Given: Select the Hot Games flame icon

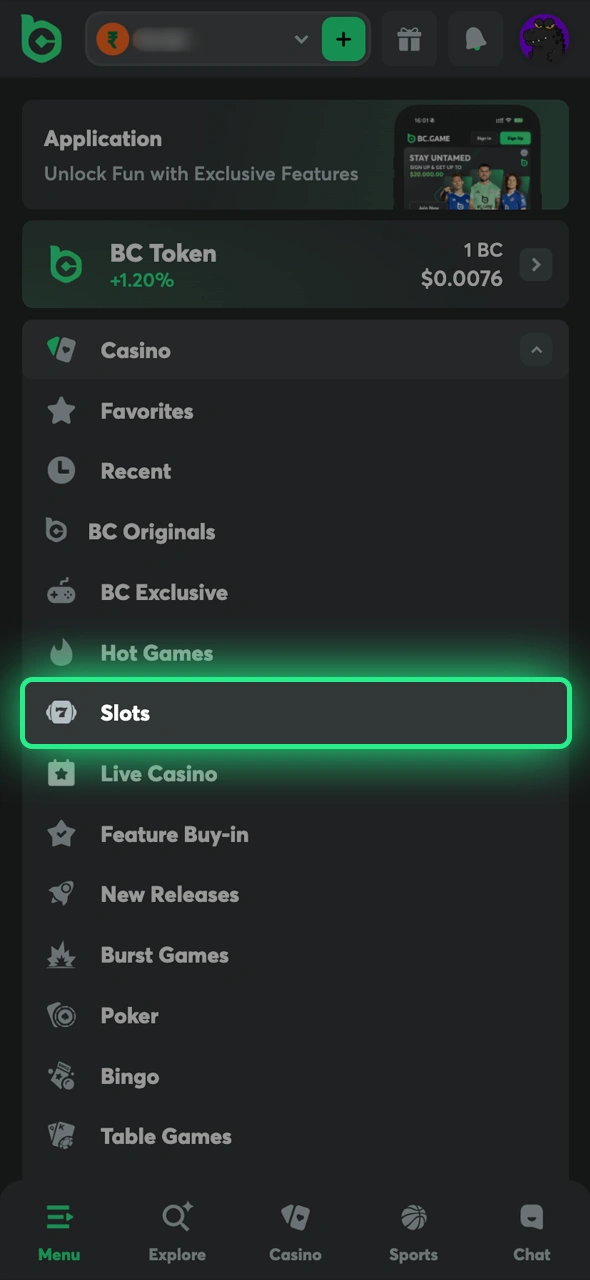Looking at the screenshot, I should click(61, 652).
